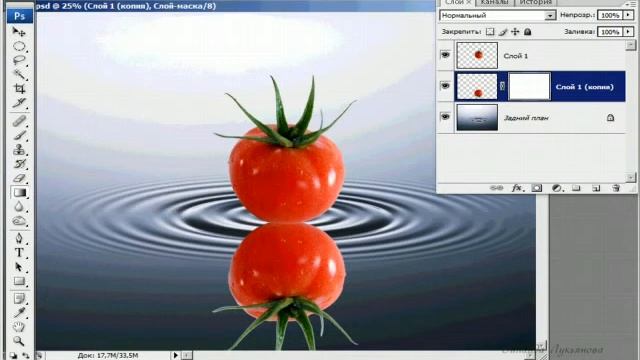Select the History Brush tool
Image resolution: width=640 pixels, height=360 pixels.
[x=19, y=164]
